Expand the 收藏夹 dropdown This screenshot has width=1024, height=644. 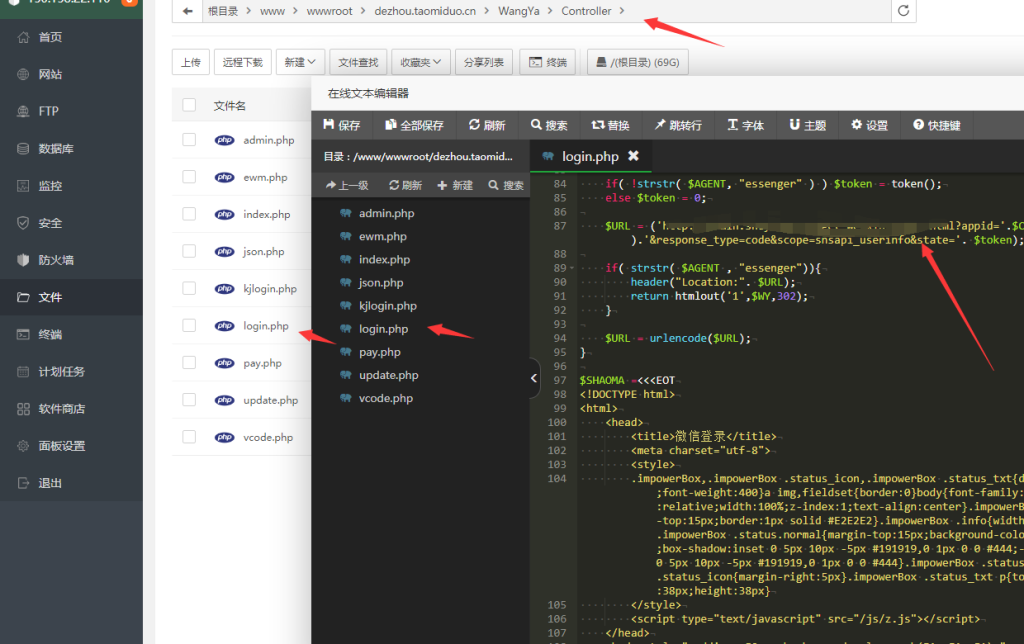(420, 61)
